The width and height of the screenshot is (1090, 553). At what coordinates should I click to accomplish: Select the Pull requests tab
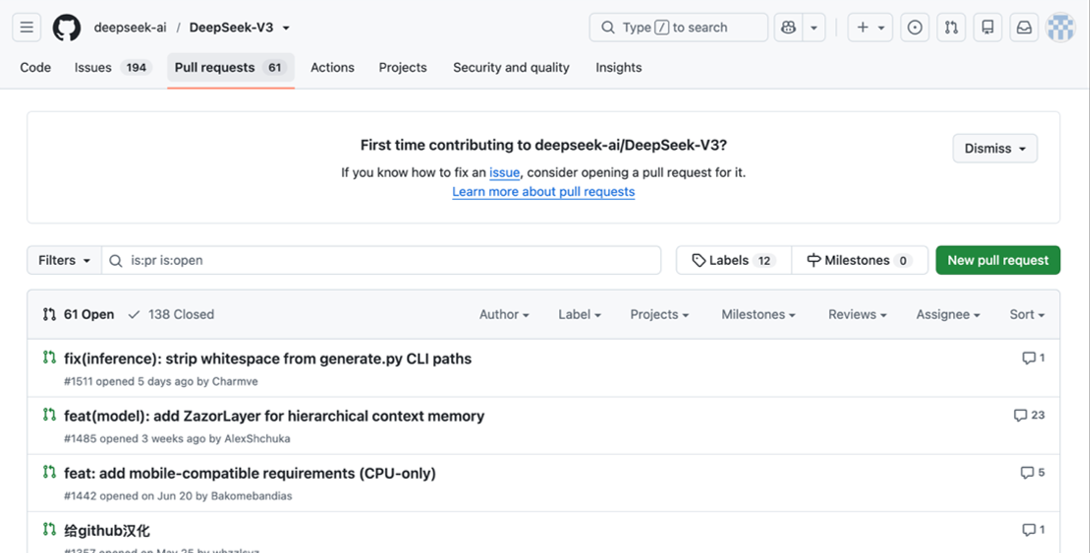[x=231, y=67]
